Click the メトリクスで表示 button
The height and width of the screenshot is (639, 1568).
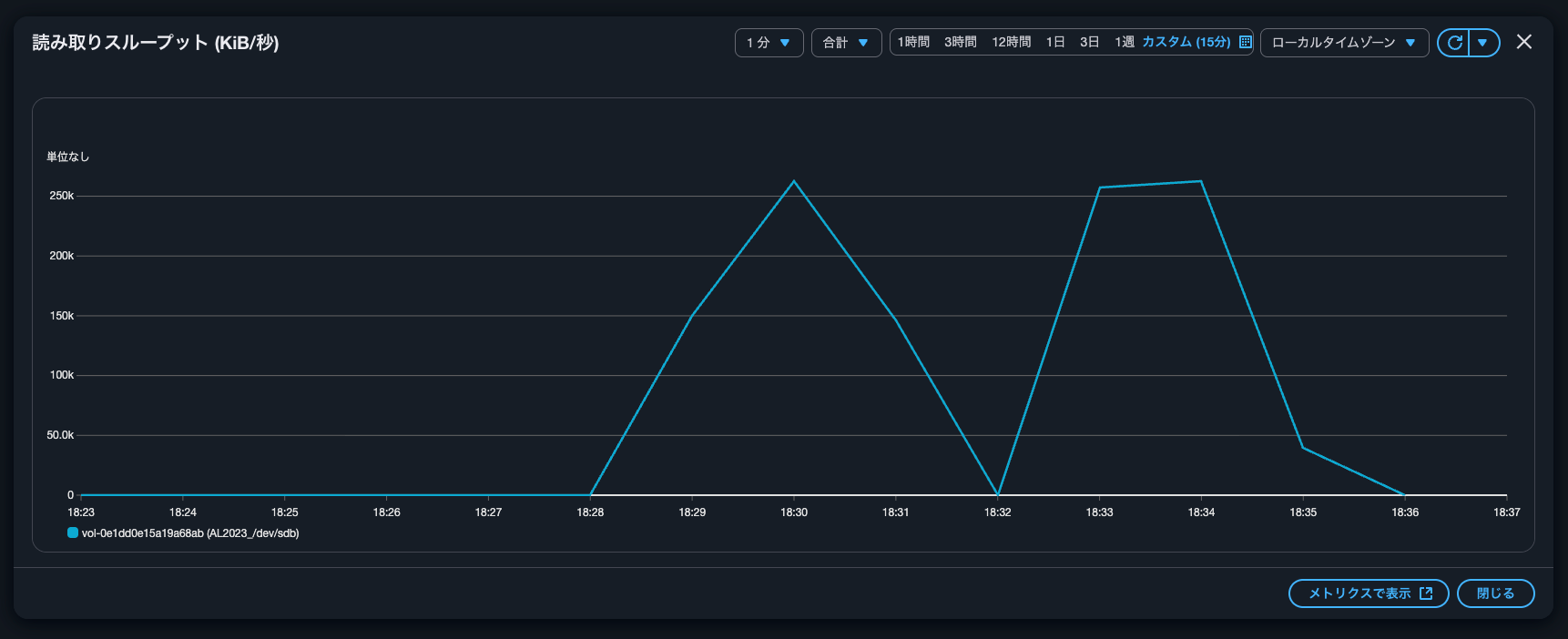pyautogui.click(x=1368, y=593)
